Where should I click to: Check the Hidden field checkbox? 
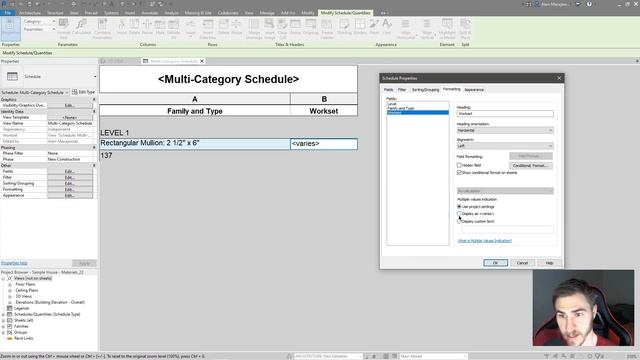click(459, 165)
